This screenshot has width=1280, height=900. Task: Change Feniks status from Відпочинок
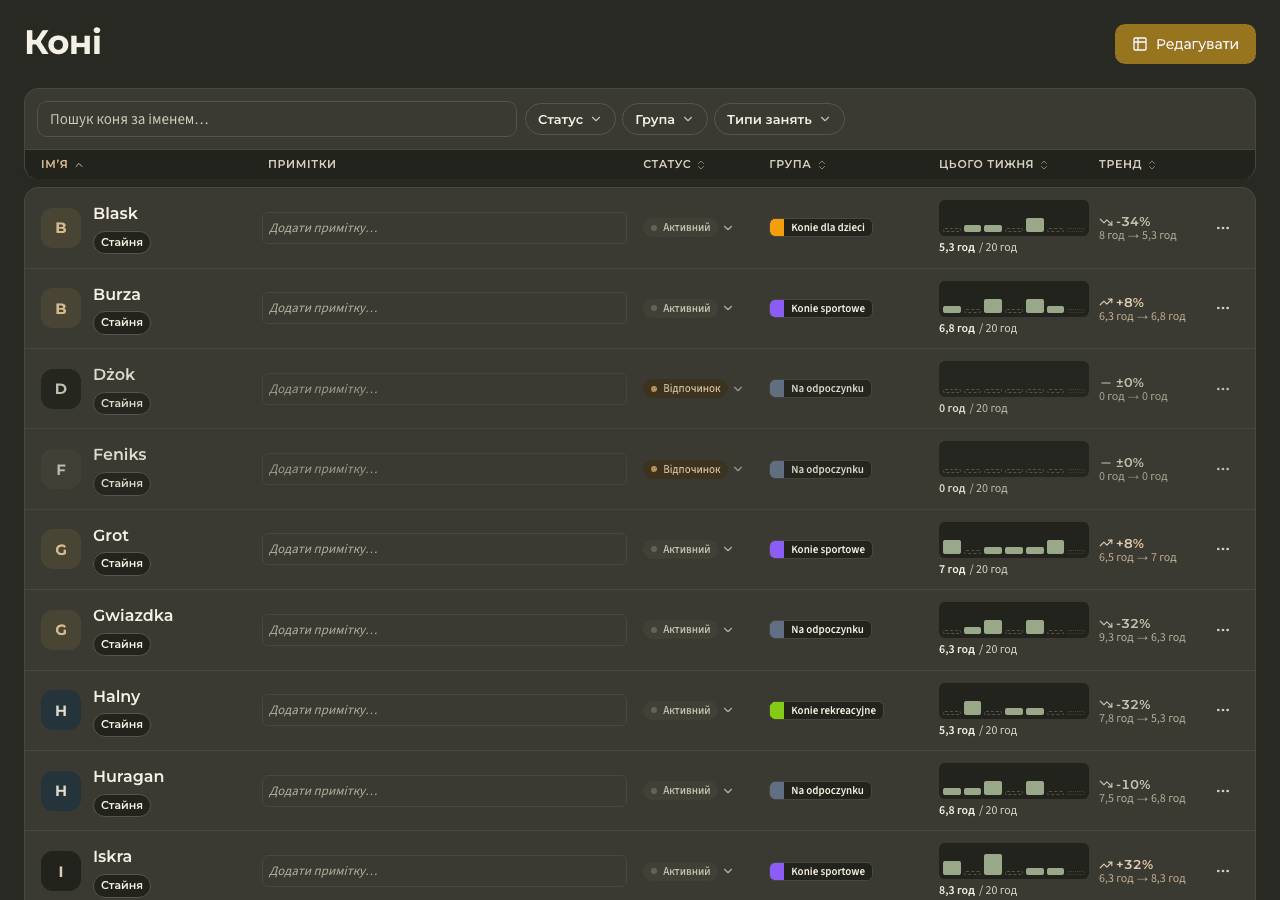click(x=694, y=469)
